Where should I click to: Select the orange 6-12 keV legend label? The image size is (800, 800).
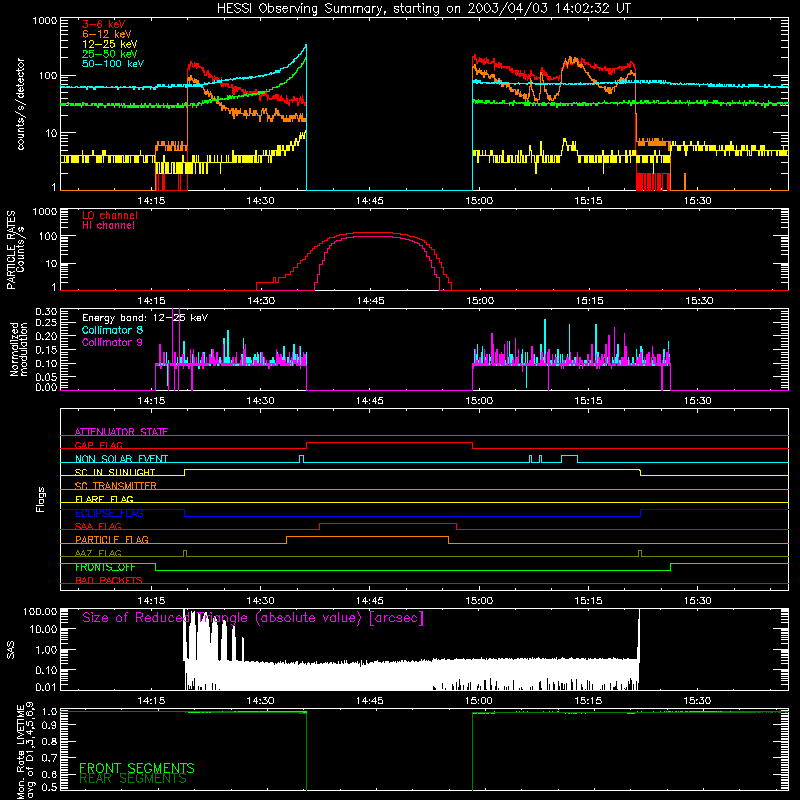click(x=107, y=34)
